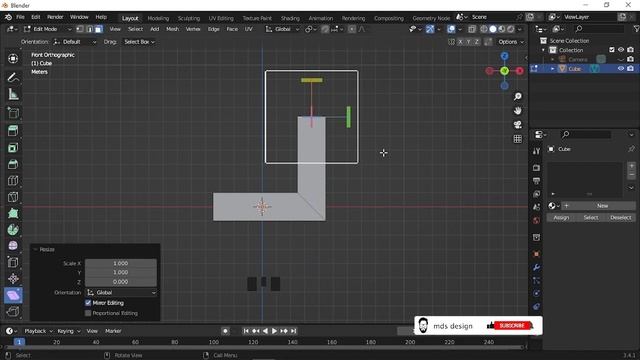Select the Inset Faces tool

point(13,147)
